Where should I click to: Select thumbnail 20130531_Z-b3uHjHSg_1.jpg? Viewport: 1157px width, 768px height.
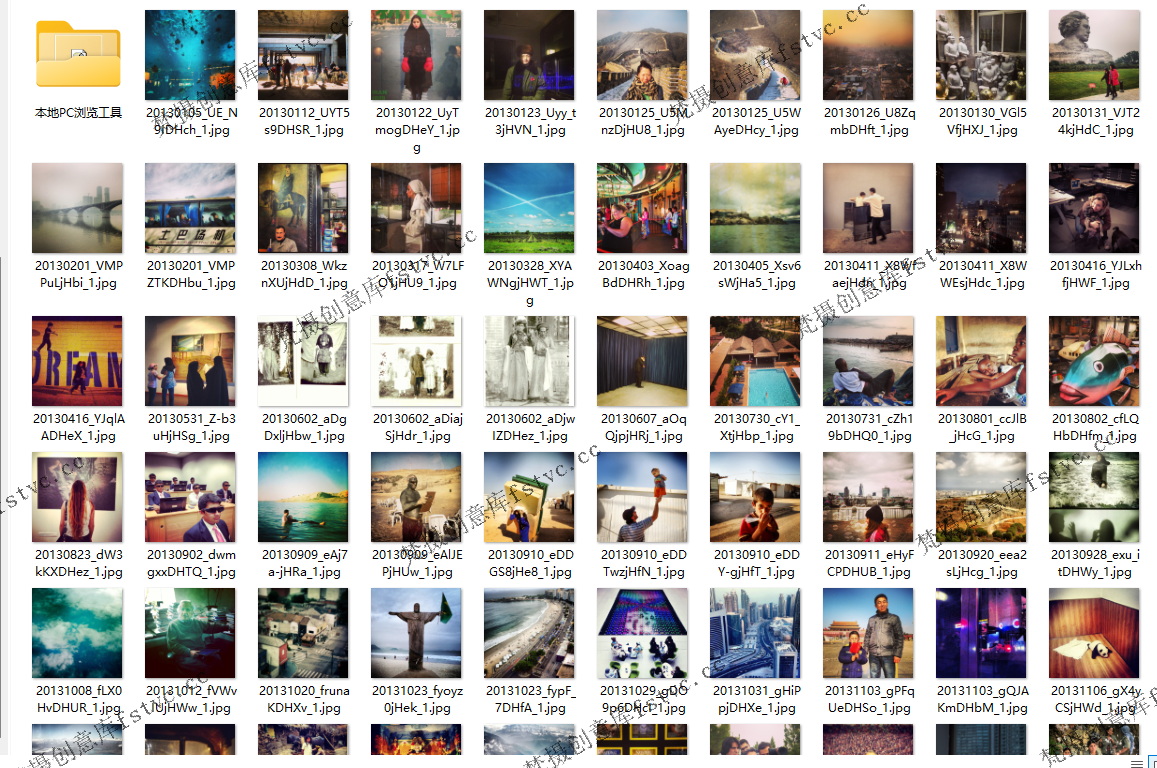click(x=190, y=361)
